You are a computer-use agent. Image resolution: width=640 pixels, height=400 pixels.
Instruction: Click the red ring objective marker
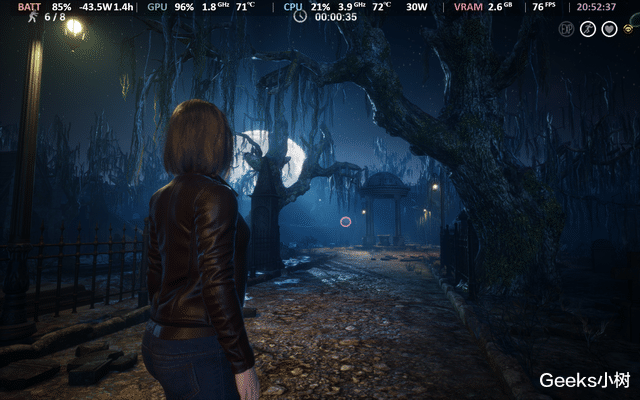tap(346, 222)
